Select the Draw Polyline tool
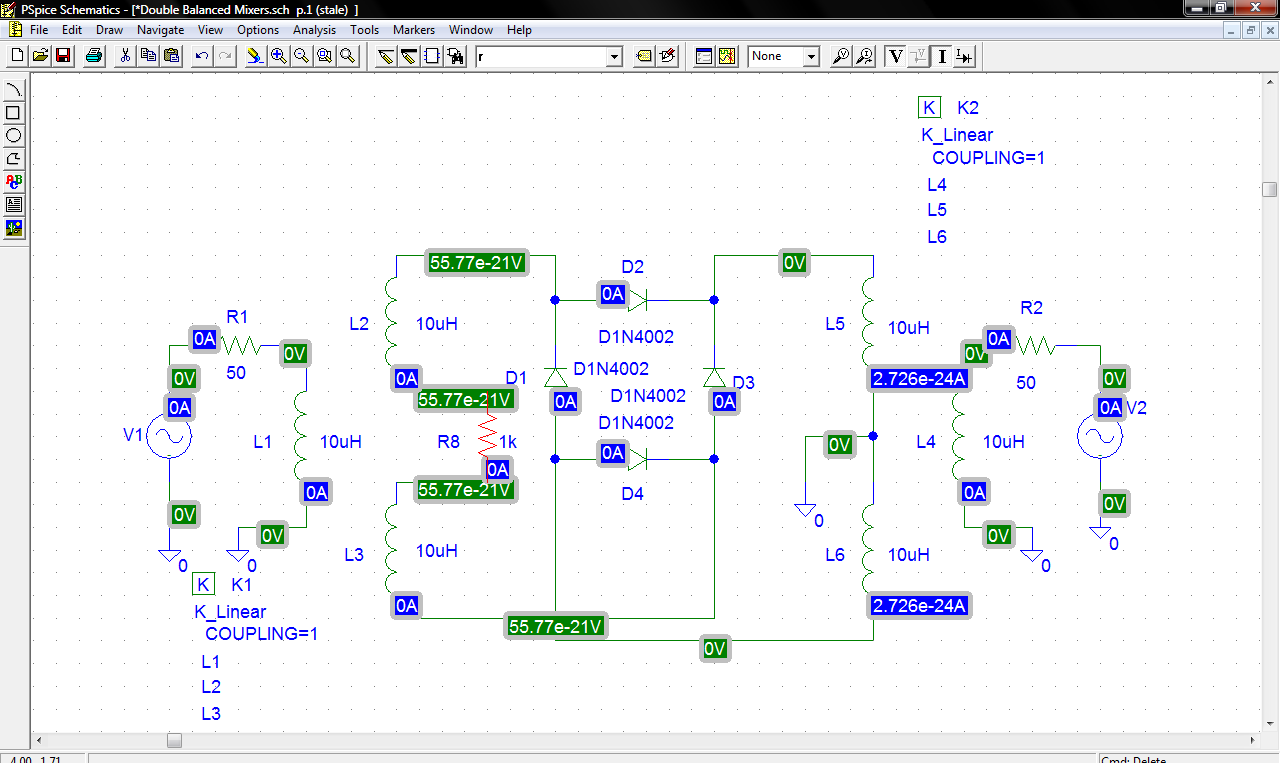Image resolution: width=1280 pixels, height=763 pixels. [x=14, y=159]
